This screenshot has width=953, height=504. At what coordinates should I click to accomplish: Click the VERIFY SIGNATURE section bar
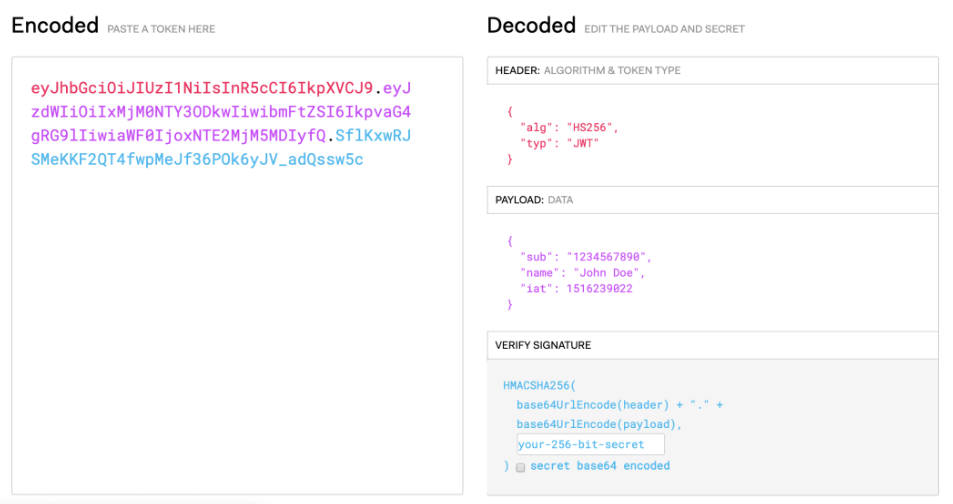point(712,345)
